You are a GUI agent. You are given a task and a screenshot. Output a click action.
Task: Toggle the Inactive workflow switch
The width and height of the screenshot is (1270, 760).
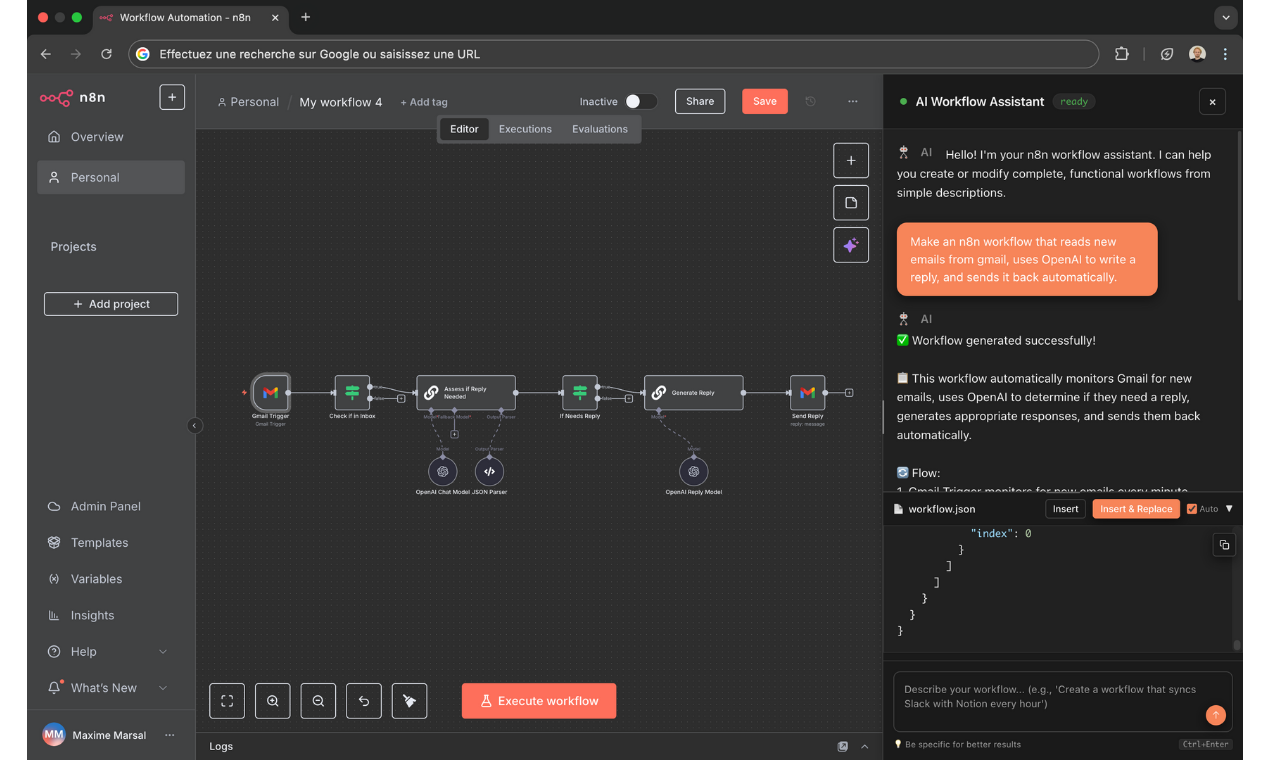pyautogui.click(x=641, y=101)
